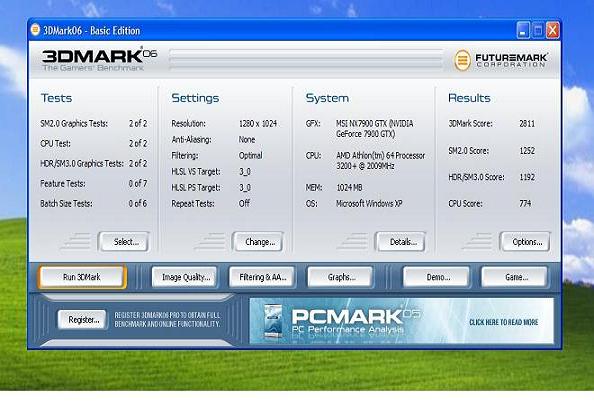This screenshot has height=410, width=594.
Task: Click the PCMark05 advertisement banner
Action: click(402, 321)
